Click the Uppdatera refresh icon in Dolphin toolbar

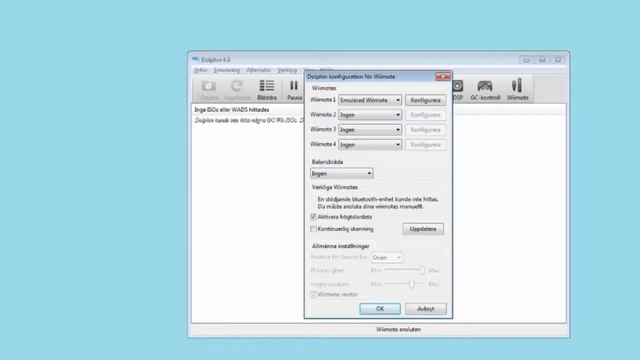click(x=237, y=90)
